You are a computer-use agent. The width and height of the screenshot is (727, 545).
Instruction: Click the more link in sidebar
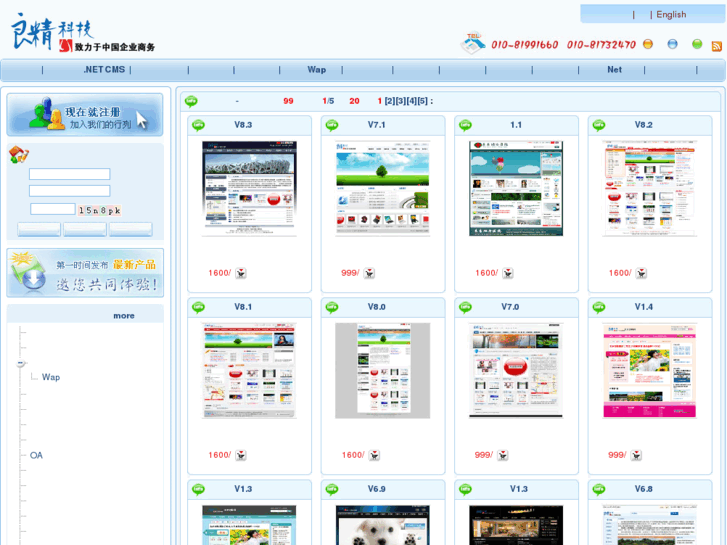coord(124,316)
